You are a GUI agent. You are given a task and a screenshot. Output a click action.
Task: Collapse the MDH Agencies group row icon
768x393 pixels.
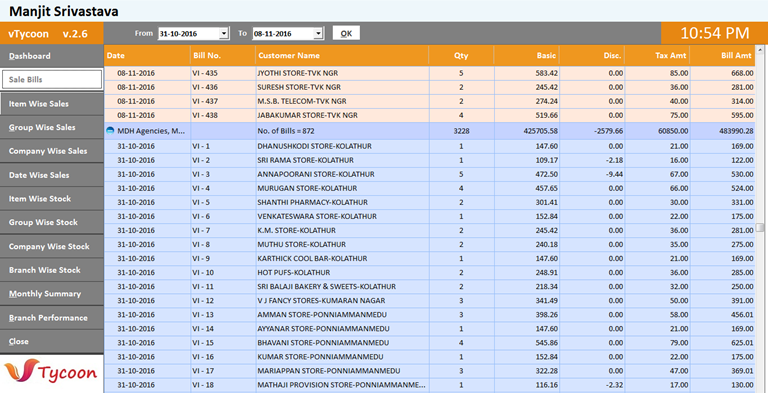pos(110,131)
